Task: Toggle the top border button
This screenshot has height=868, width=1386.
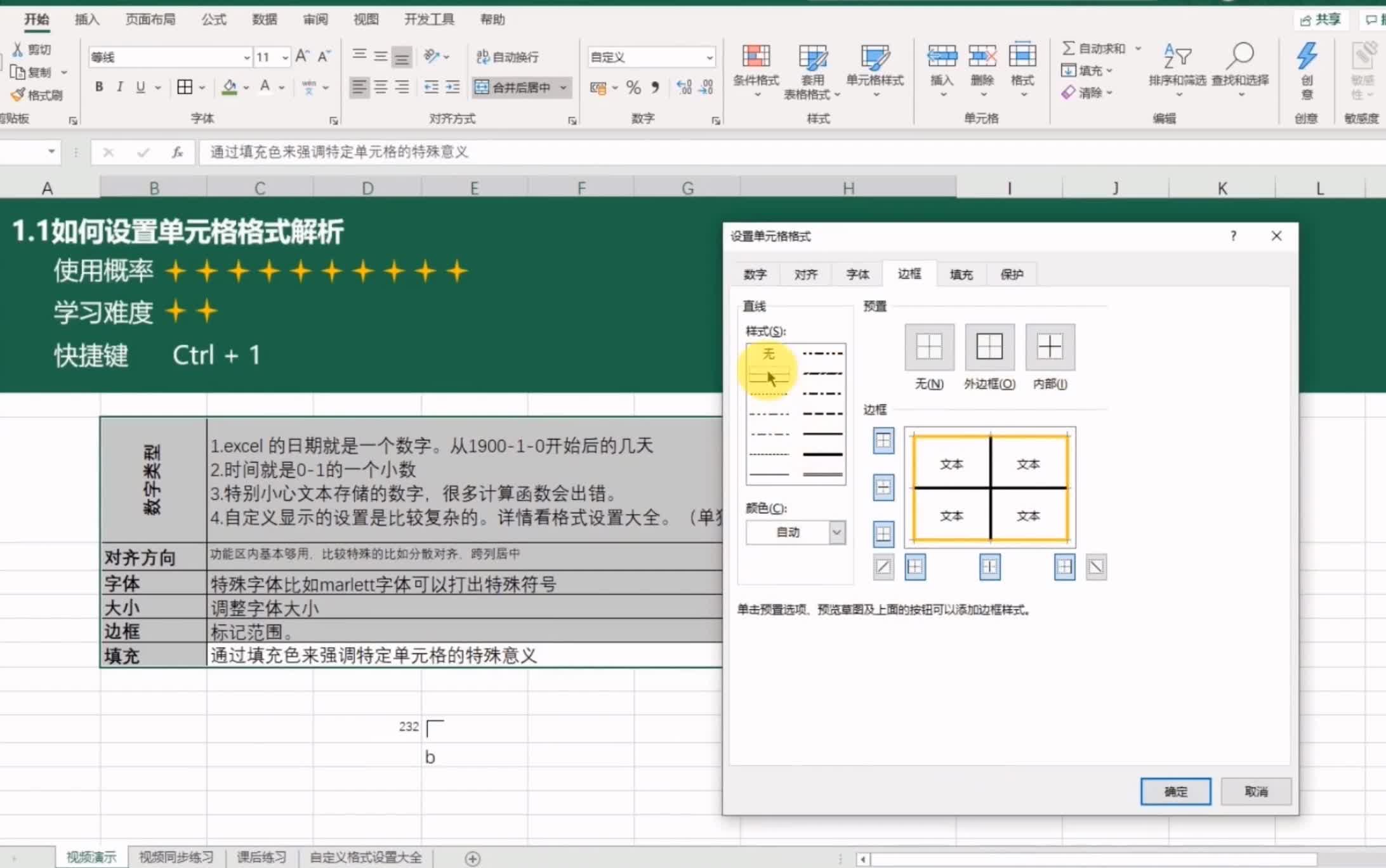Action: [883, 440]
